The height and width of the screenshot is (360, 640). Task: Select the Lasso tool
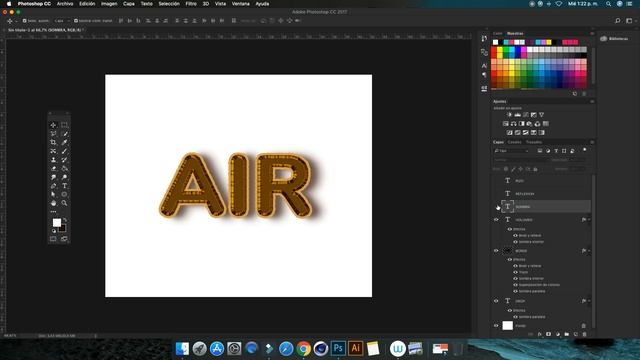[x=53, y=134]
